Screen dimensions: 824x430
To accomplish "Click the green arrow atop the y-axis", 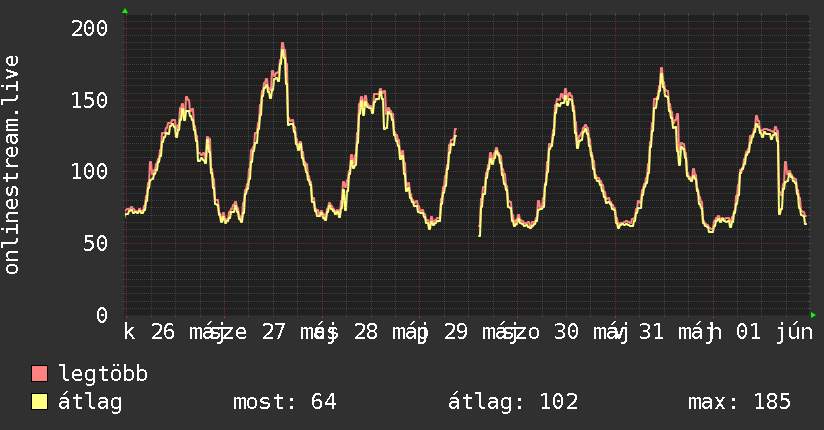I will [125, 11].
